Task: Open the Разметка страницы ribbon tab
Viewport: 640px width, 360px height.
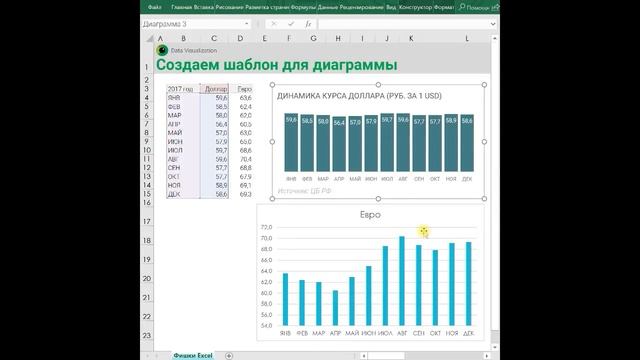Action: point(267,7)
